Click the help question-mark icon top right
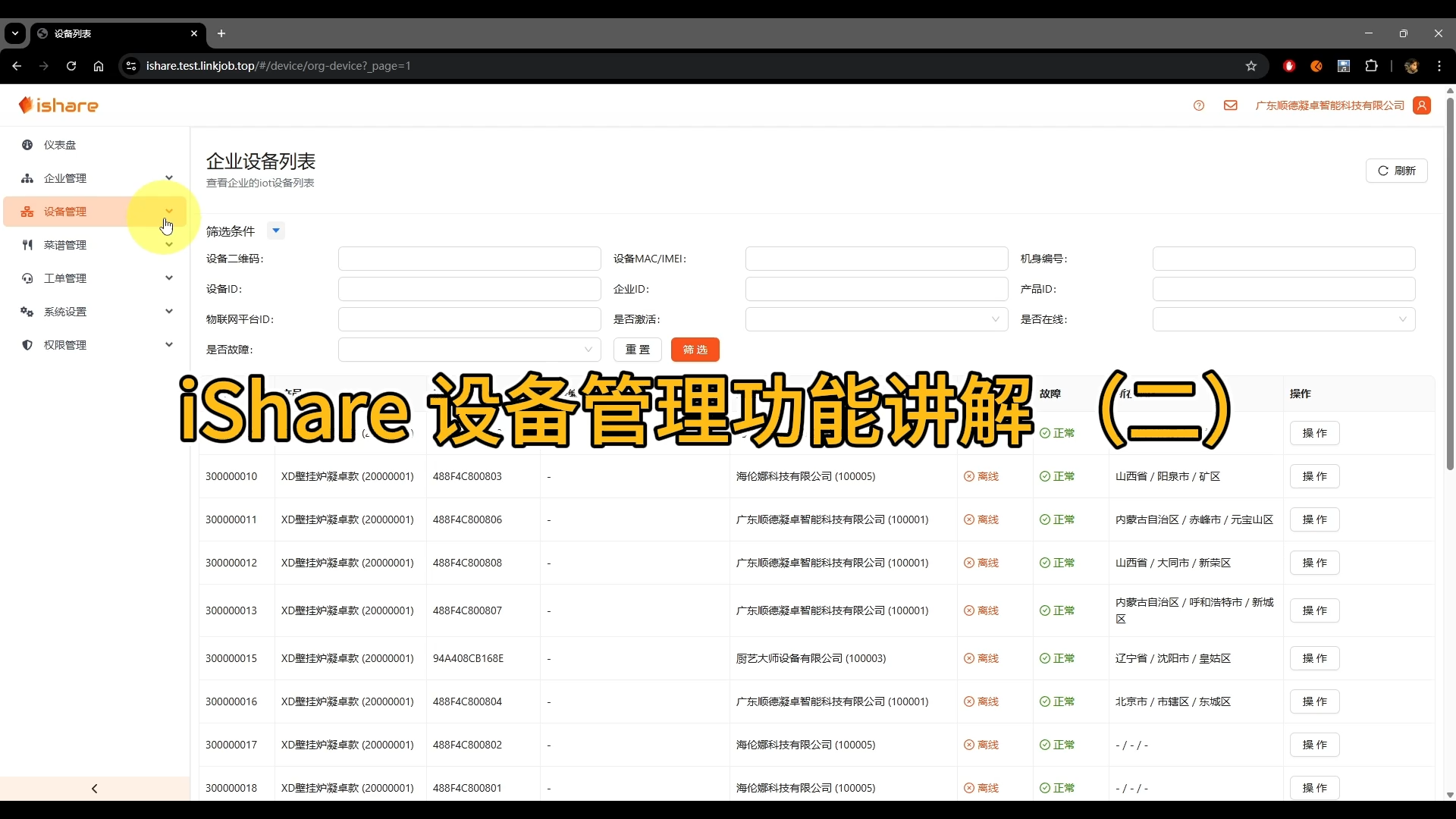The height and width of the screenshot is (819, 1456). click(x=1199, y=105)
